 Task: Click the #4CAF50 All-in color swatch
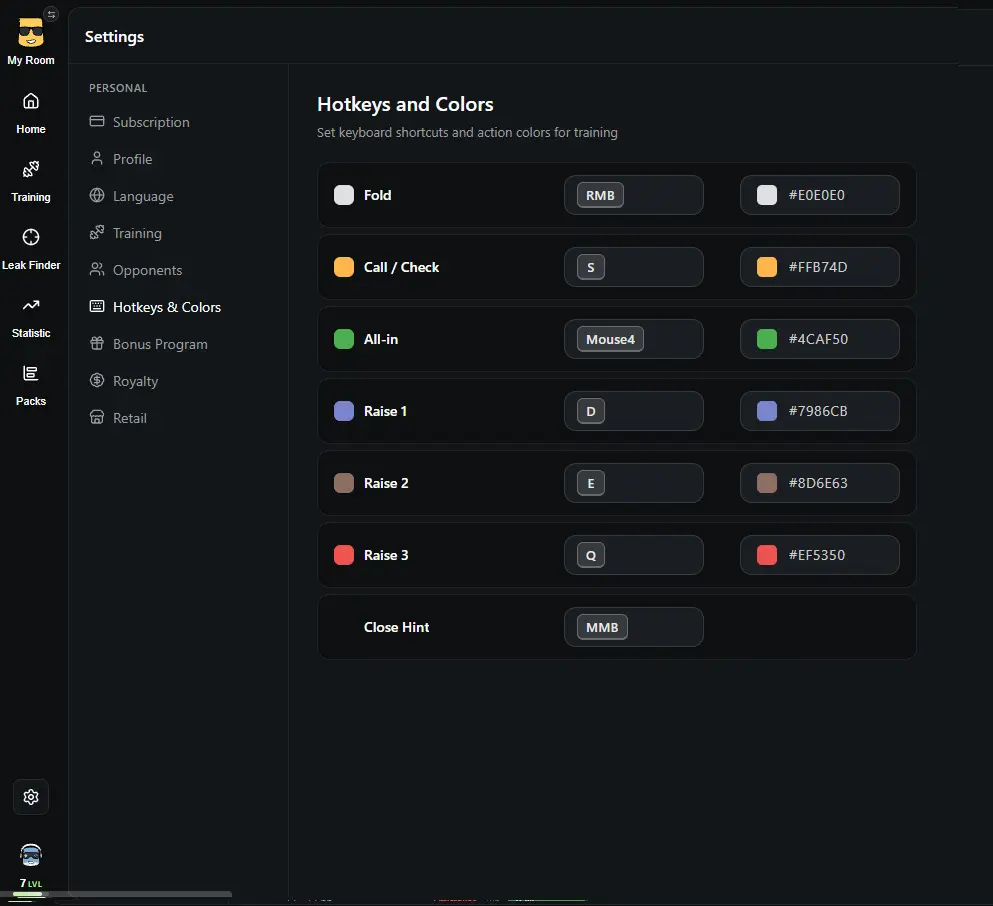tap(767, 339)
